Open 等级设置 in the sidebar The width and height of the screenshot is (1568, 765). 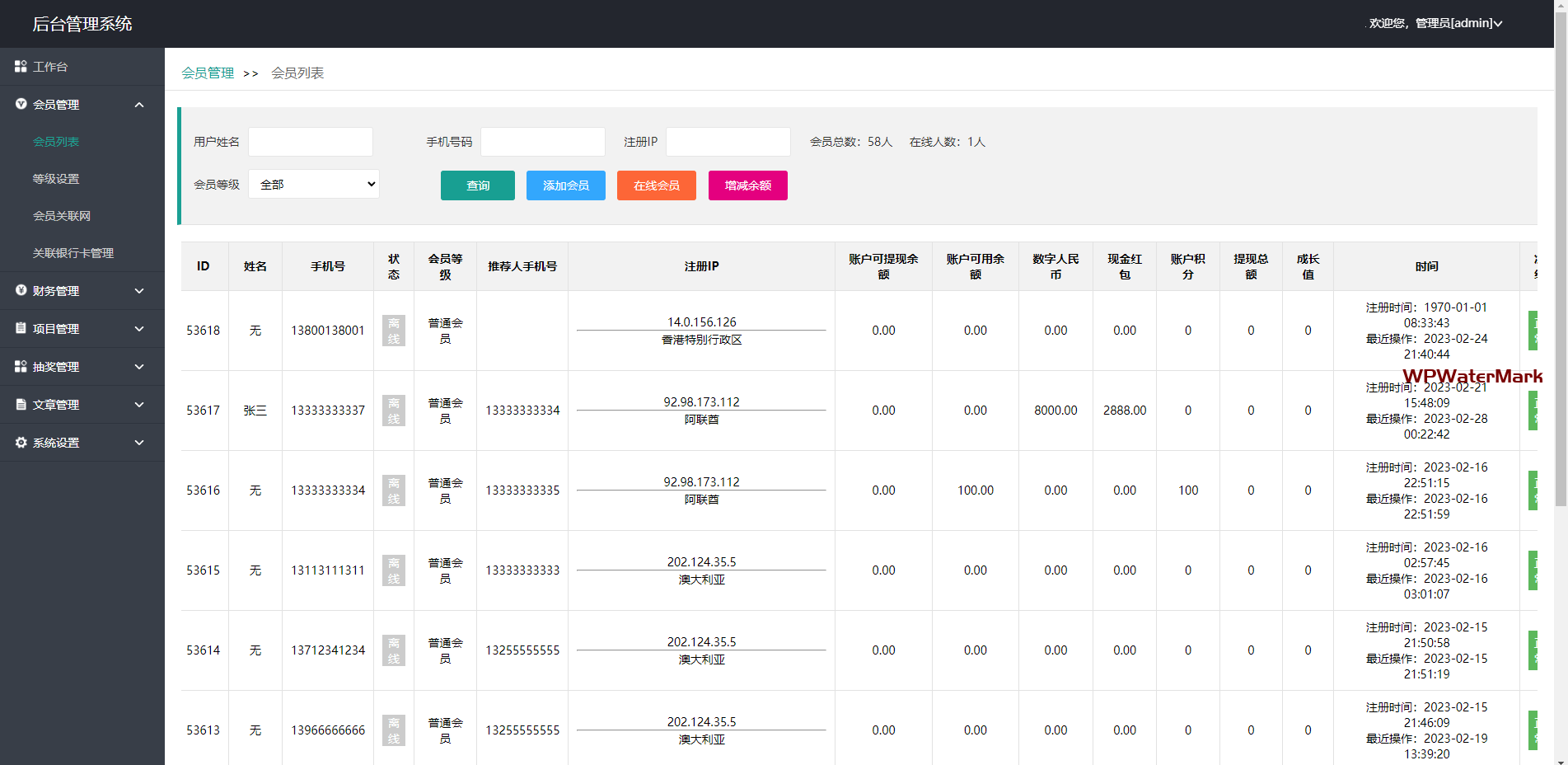[x=56, y=179]
